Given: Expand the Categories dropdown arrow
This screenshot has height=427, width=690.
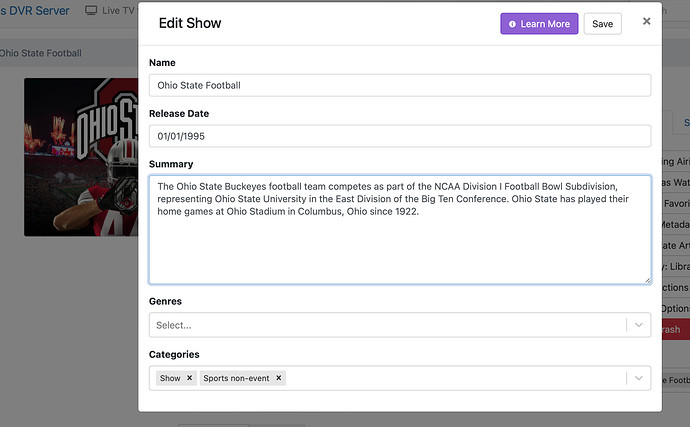Looking at the screenshot, I should [x=639, y=378].
